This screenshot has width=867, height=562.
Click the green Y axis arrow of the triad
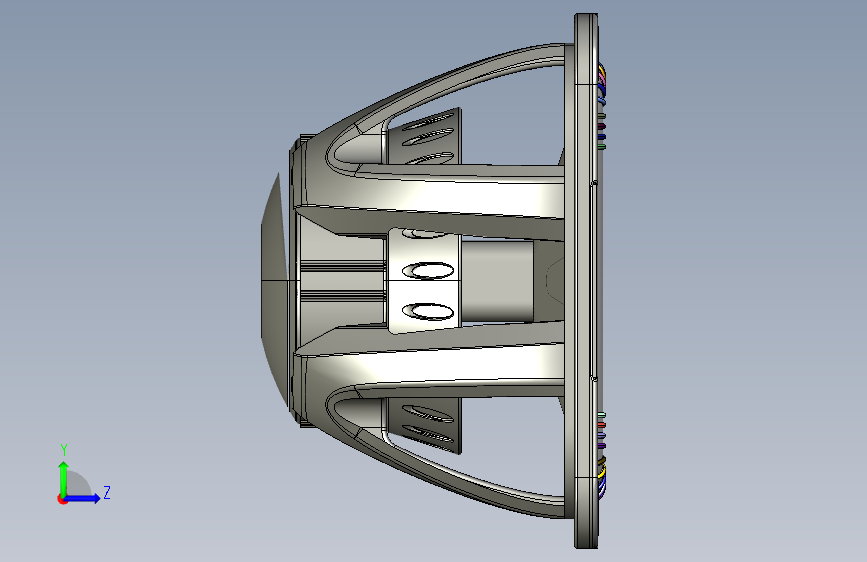[x=64, y=478]
